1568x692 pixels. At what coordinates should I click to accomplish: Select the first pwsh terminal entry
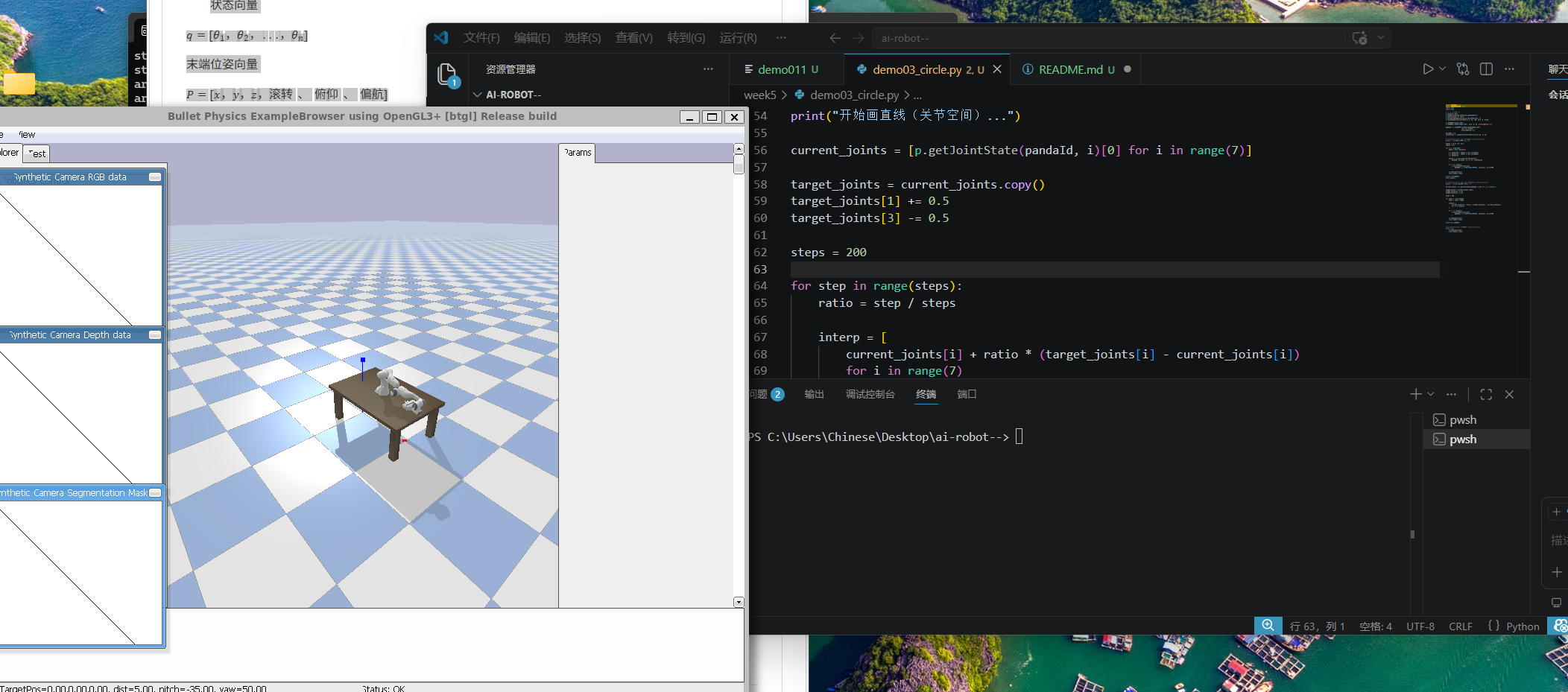1476,420
